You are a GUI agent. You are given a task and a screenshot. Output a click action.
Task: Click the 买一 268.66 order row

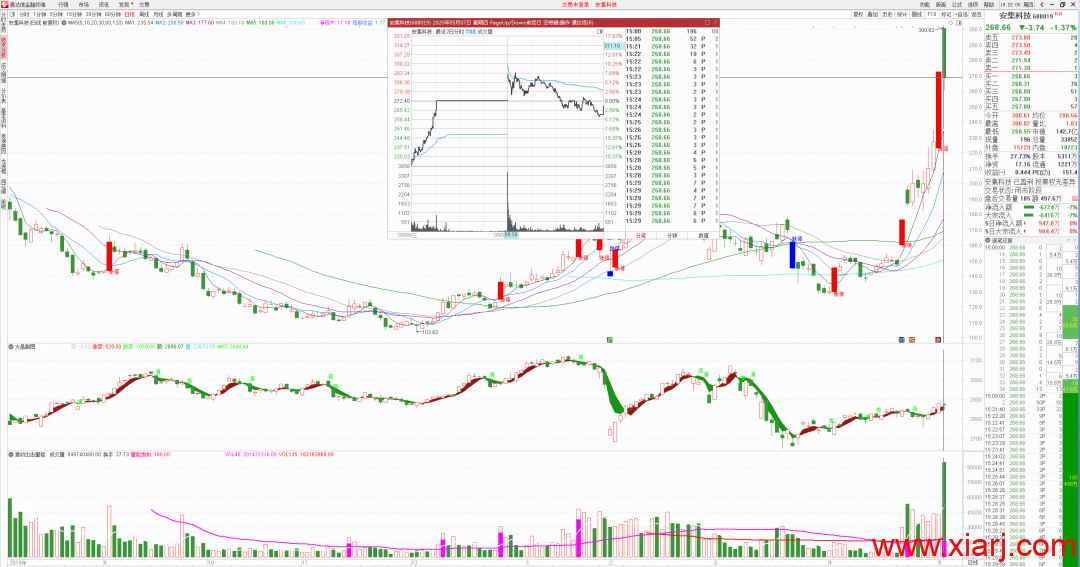tap(1031, 76)
